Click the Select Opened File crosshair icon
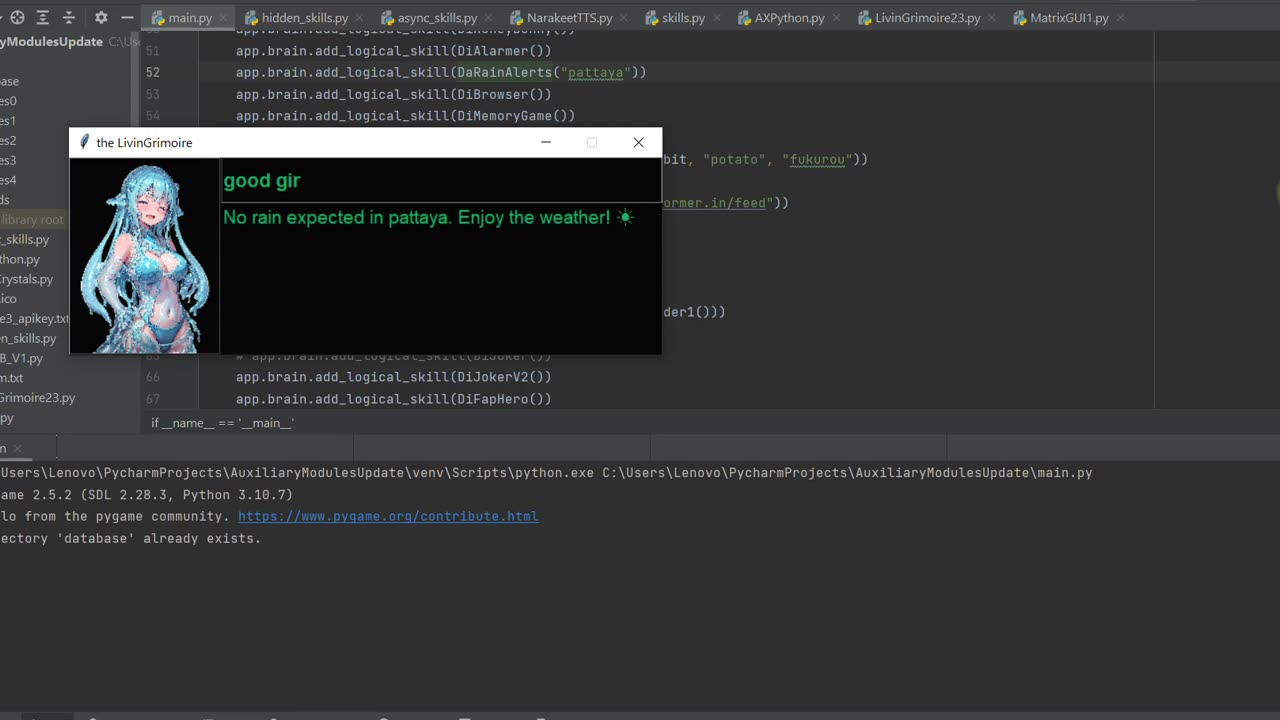The height and width of the screenshot is (720, 1280). pos(17,18)
